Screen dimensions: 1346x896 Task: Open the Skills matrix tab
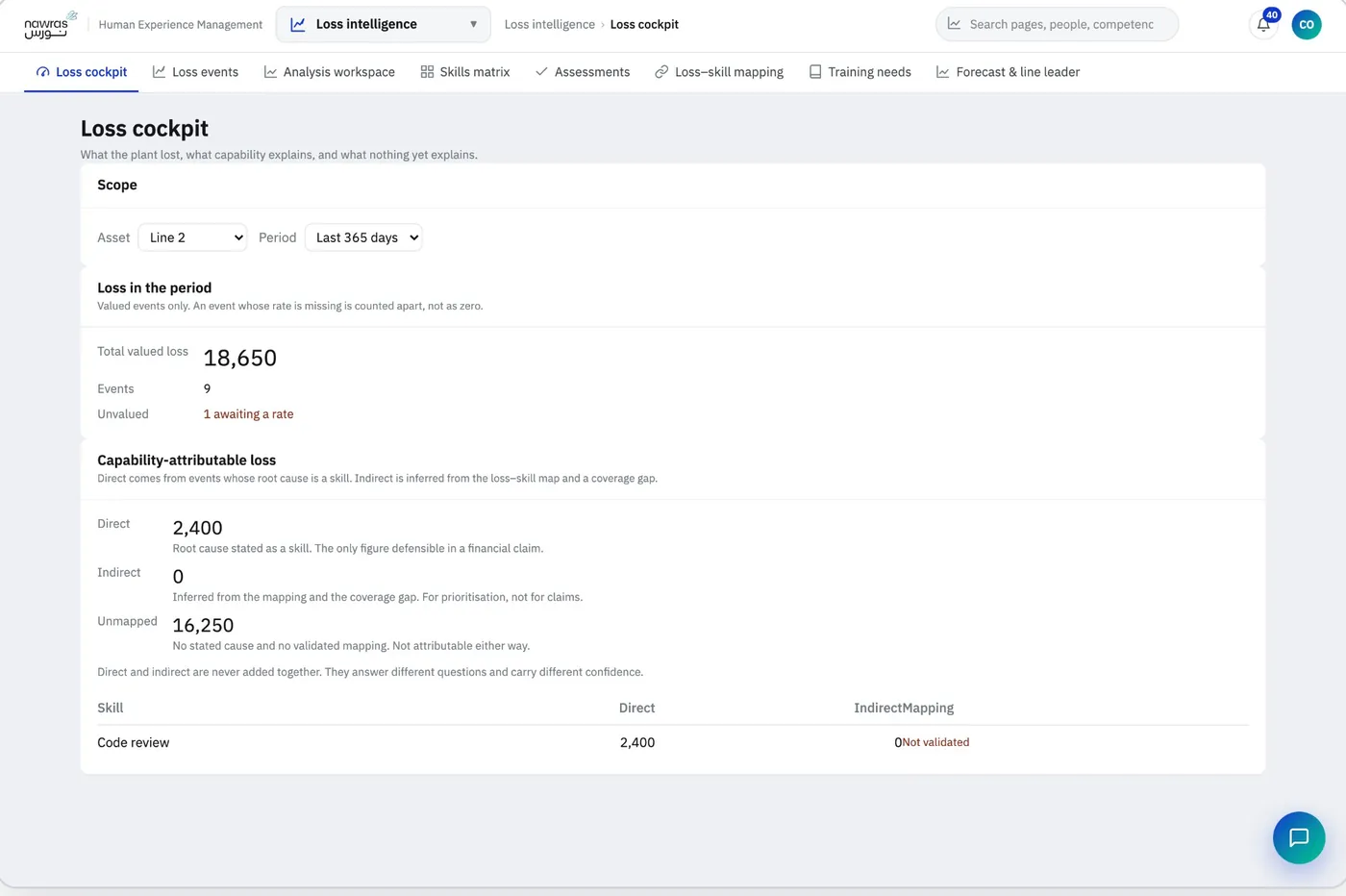tap(465, 72)
